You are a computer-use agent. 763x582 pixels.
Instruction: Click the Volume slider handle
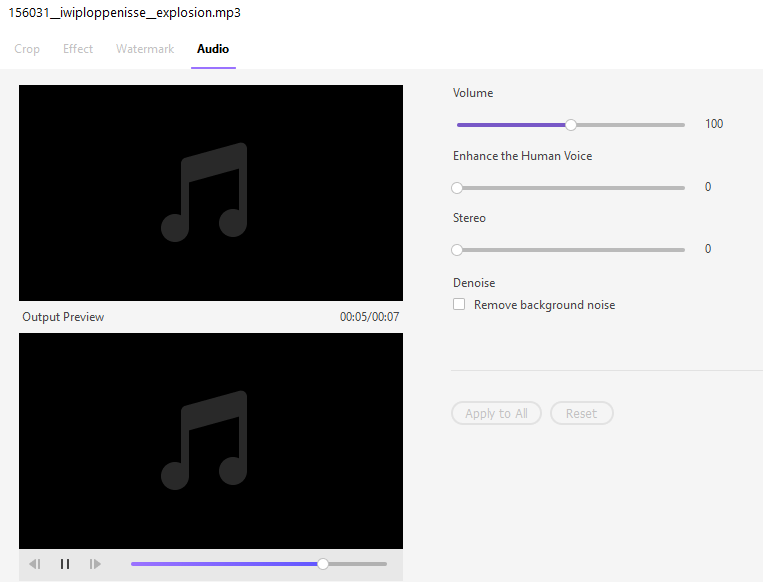571,125
